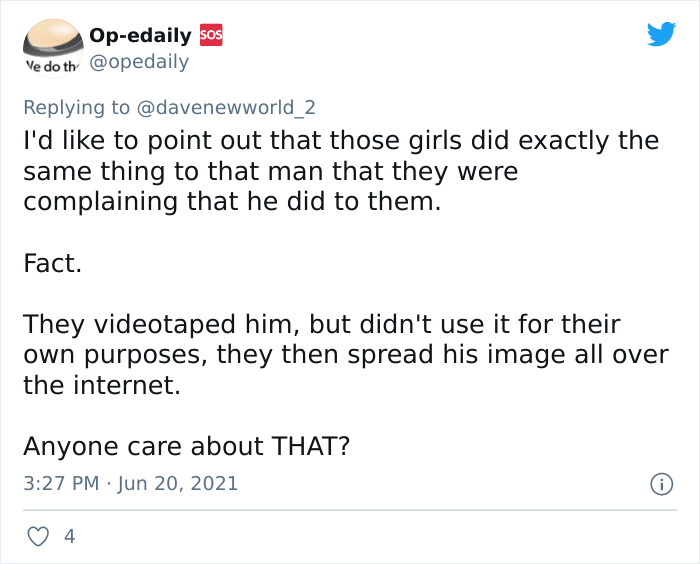Click the "Fact." line in the tweet

tap(52, 264)
